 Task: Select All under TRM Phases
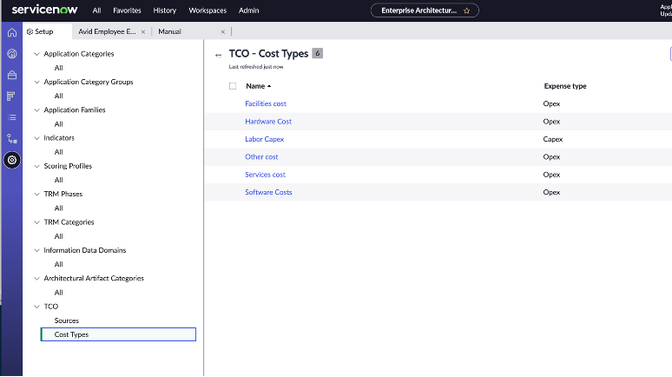point(59,208)
